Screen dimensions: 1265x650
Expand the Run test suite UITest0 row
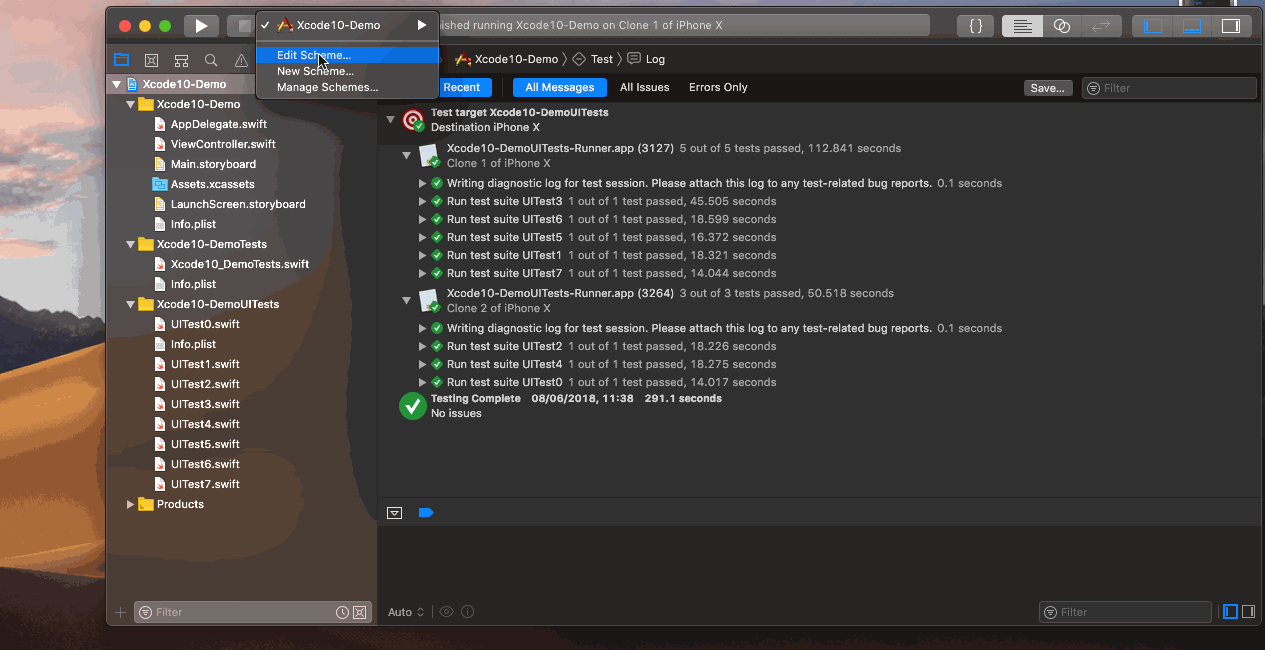(x=423, y=382)
